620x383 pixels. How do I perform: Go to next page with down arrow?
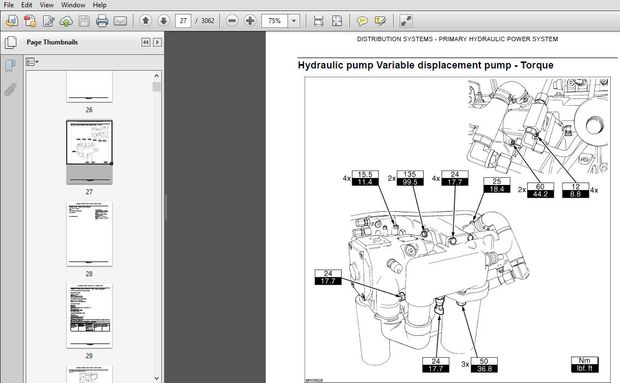pyautogui.click(x=163, y=21)
